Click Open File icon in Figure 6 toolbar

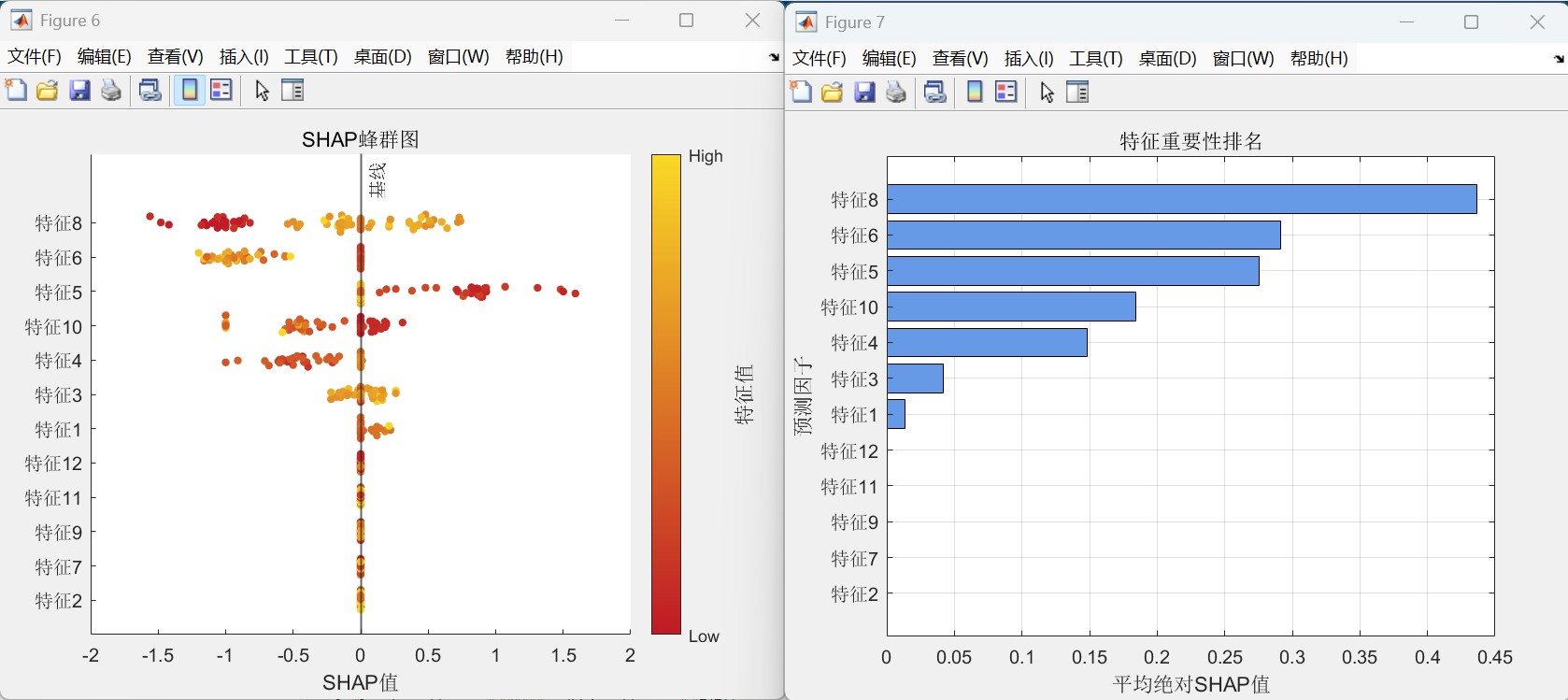(47, 91)
